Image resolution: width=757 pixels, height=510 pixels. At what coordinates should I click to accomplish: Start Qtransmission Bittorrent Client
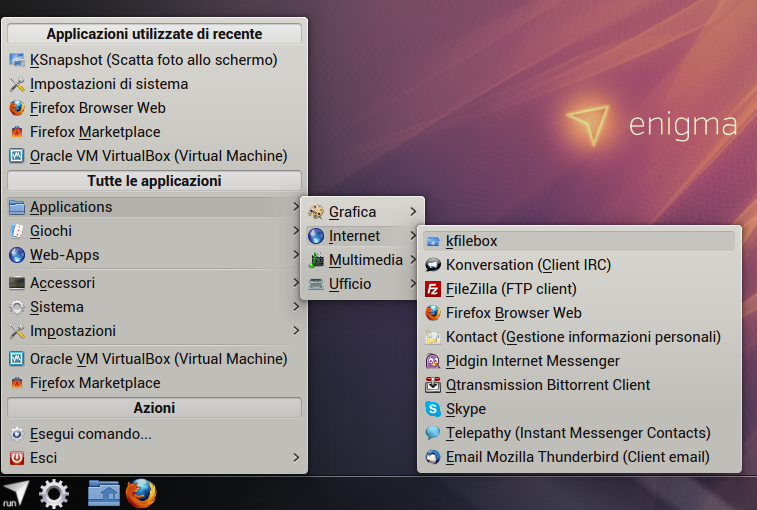pos(579,385)
